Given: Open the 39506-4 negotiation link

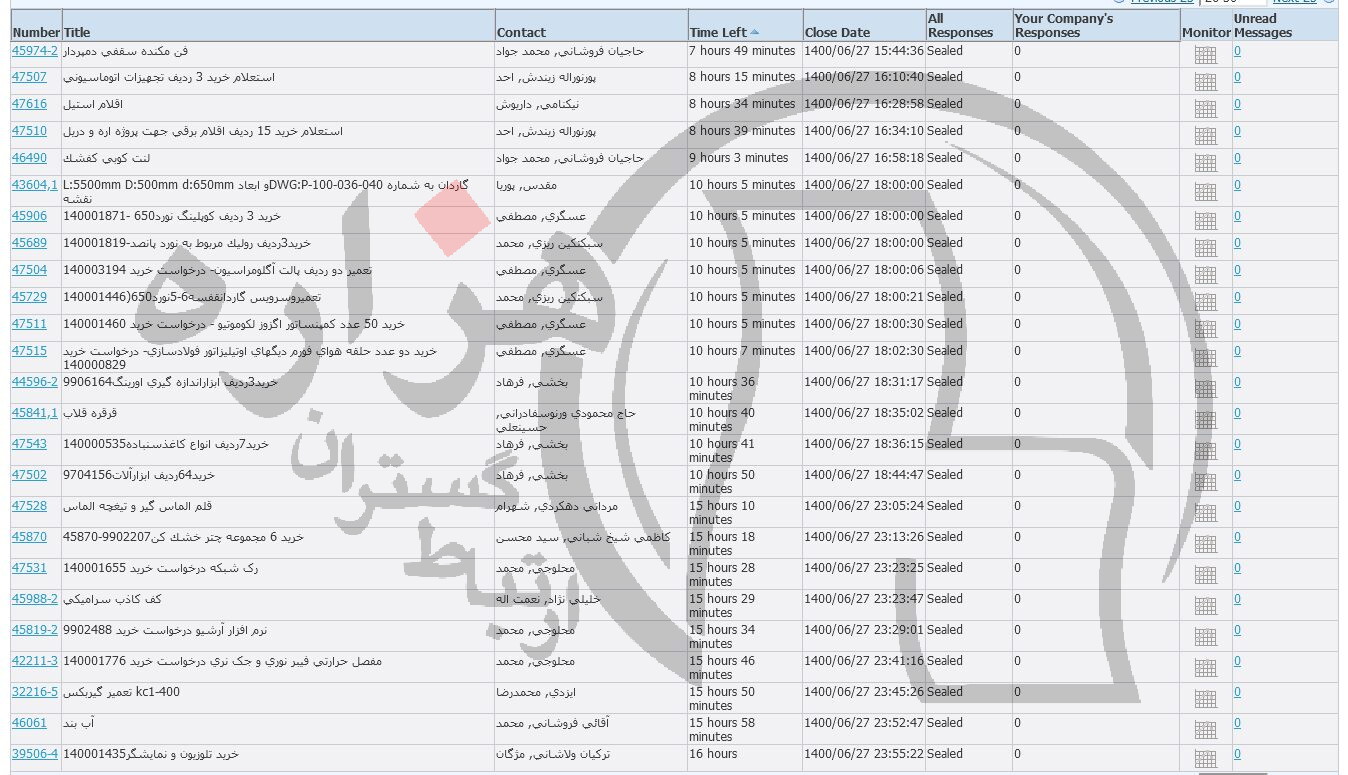Looking at the screenshot, I should (x=35, y=754).
